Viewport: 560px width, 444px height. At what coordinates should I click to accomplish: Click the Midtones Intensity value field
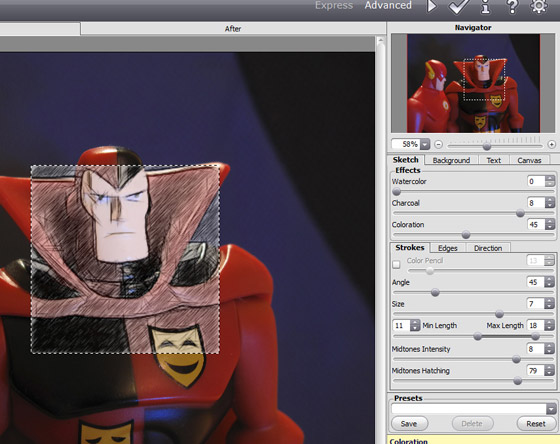point(535,349)
